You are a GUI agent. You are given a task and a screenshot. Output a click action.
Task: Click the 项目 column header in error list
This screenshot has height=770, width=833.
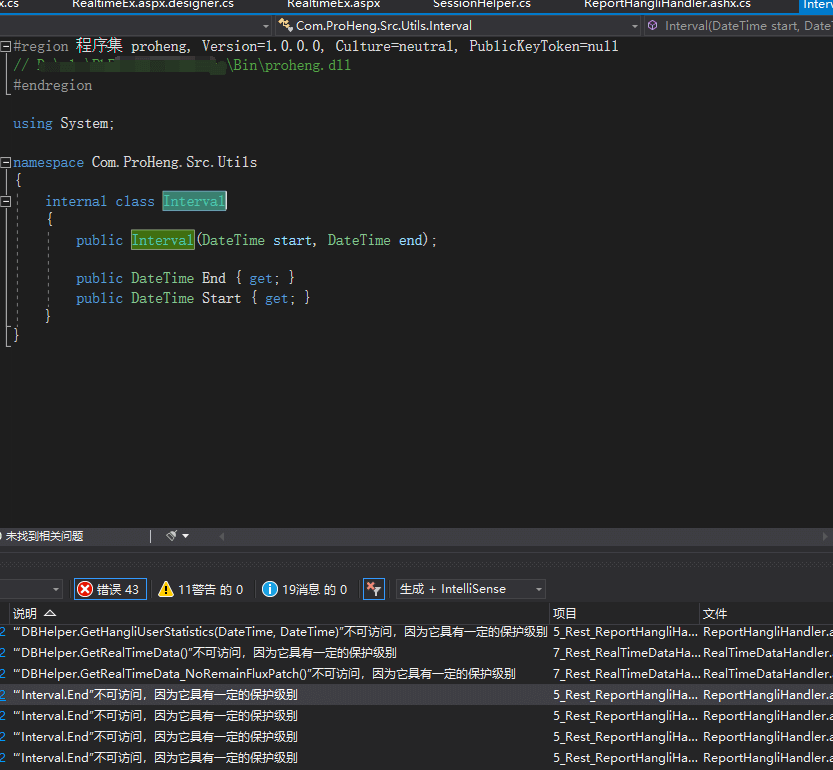(x=565, y=613)
